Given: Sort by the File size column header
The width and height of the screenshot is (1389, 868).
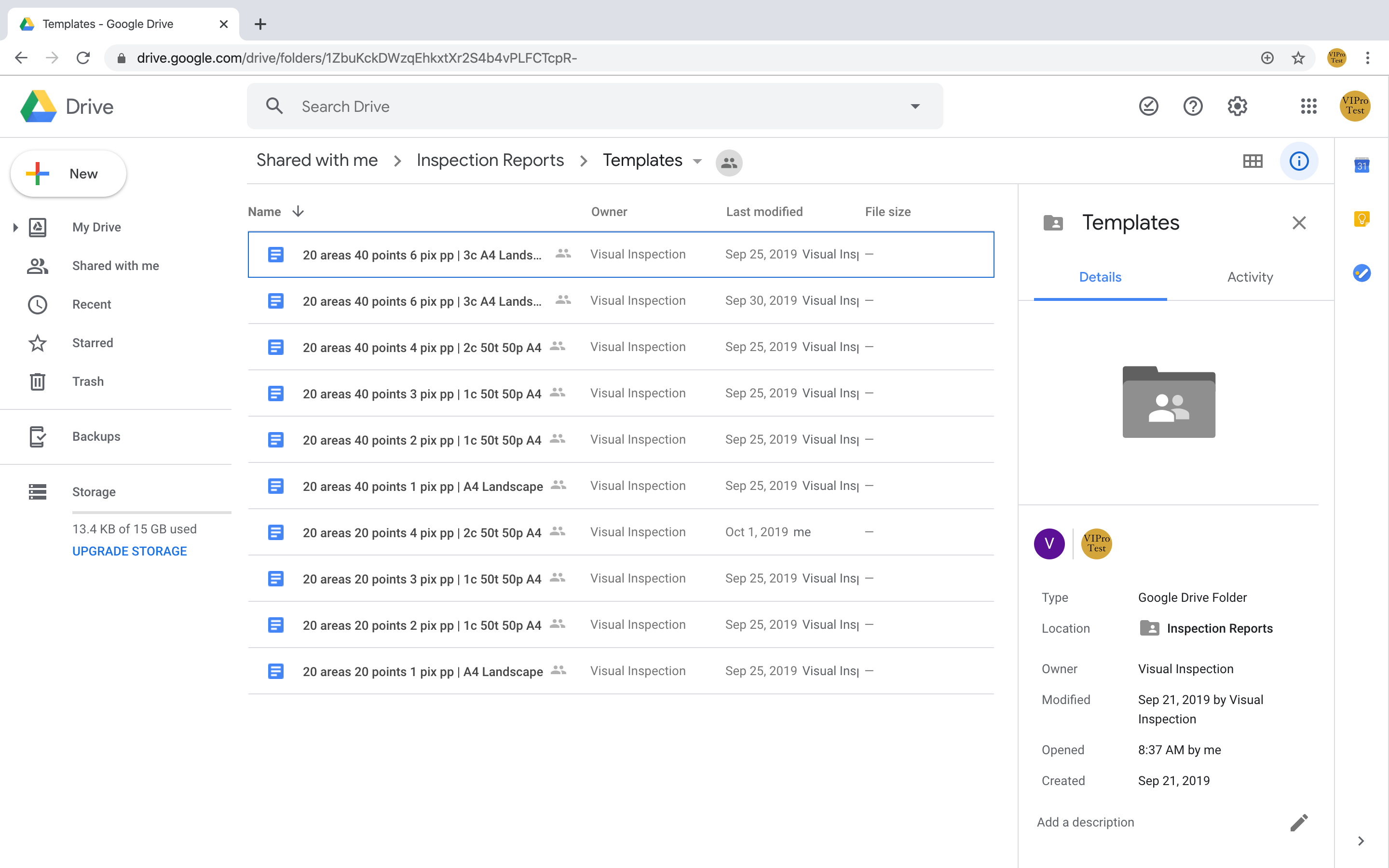Looking at the screenshot, I should (x=887, y=212).
